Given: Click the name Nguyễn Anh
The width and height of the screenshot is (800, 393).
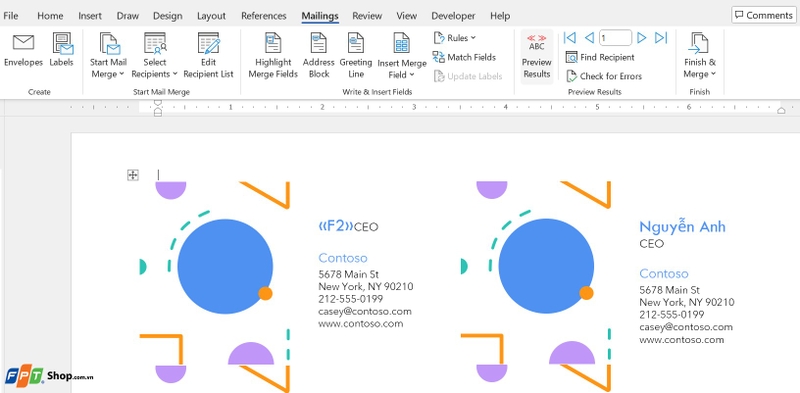Looking at the screenshot, I should coord(682,227).
